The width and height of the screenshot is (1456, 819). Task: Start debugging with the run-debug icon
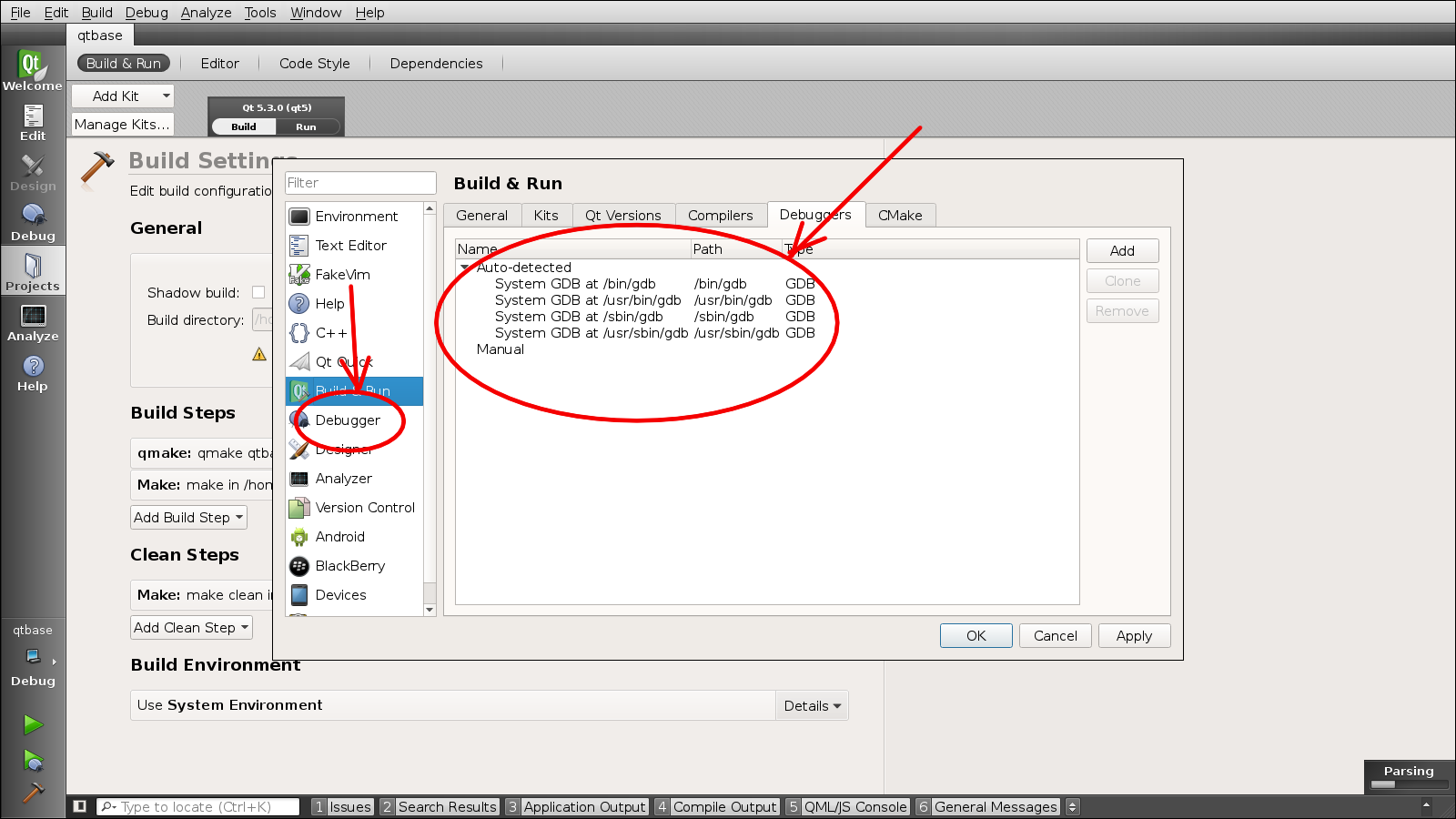[33, 760]
